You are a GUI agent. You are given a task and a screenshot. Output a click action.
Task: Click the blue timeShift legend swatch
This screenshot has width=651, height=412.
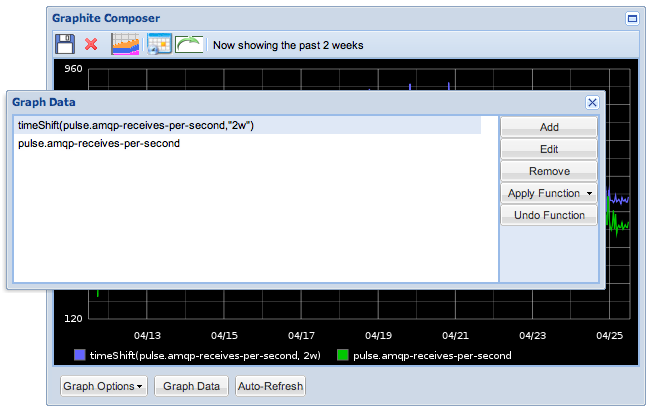pyautogui.click(x=80, y=355)
